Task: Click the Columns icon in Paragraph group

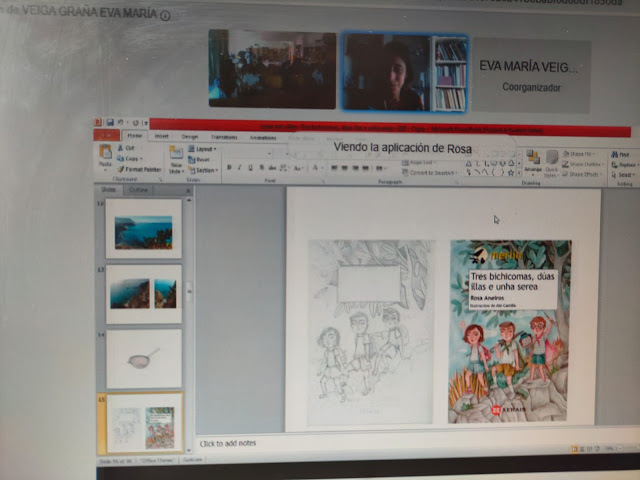Action: (x=381, y=168)
